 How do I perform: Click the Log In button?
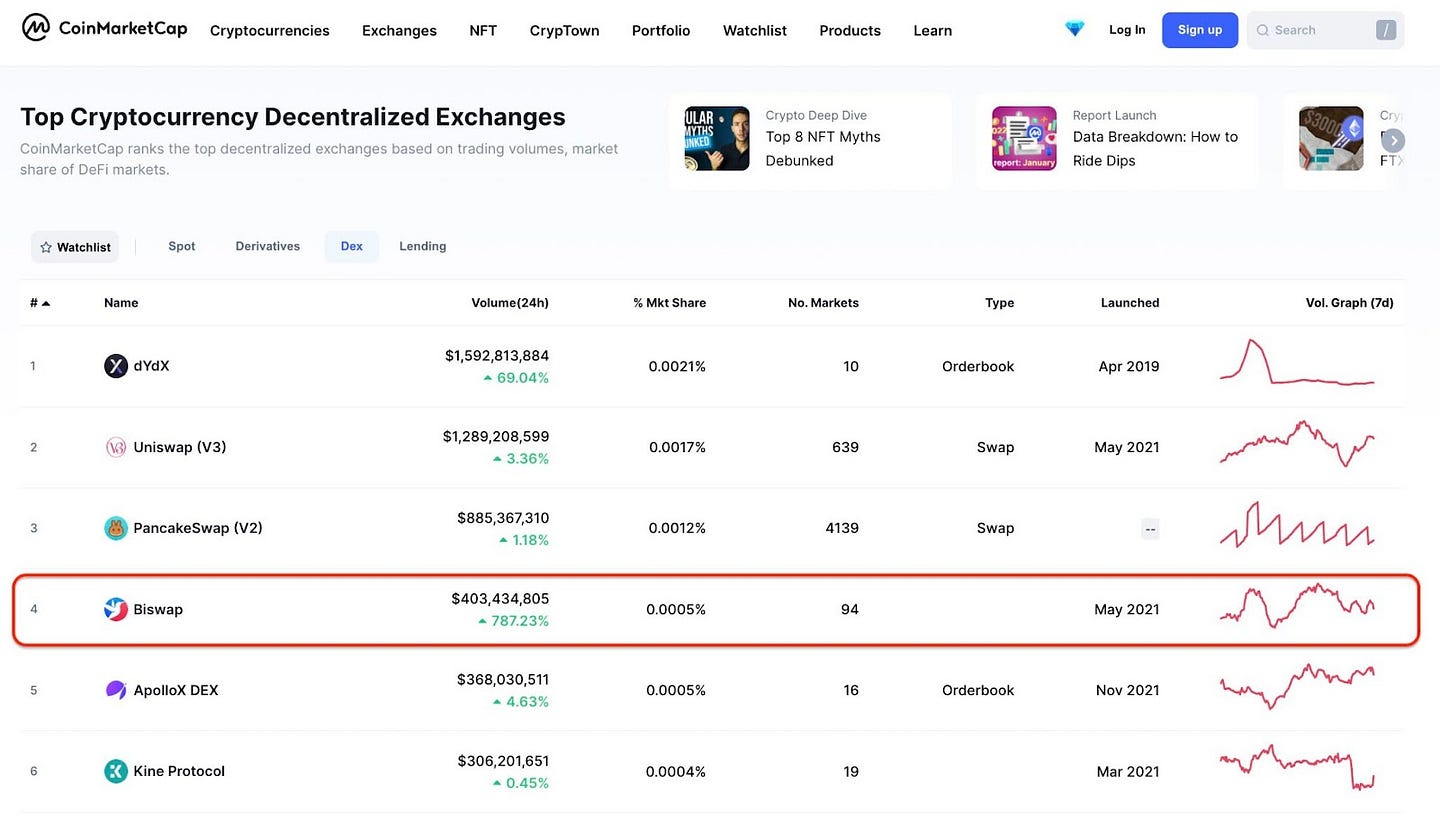[x=1127, y=30]
